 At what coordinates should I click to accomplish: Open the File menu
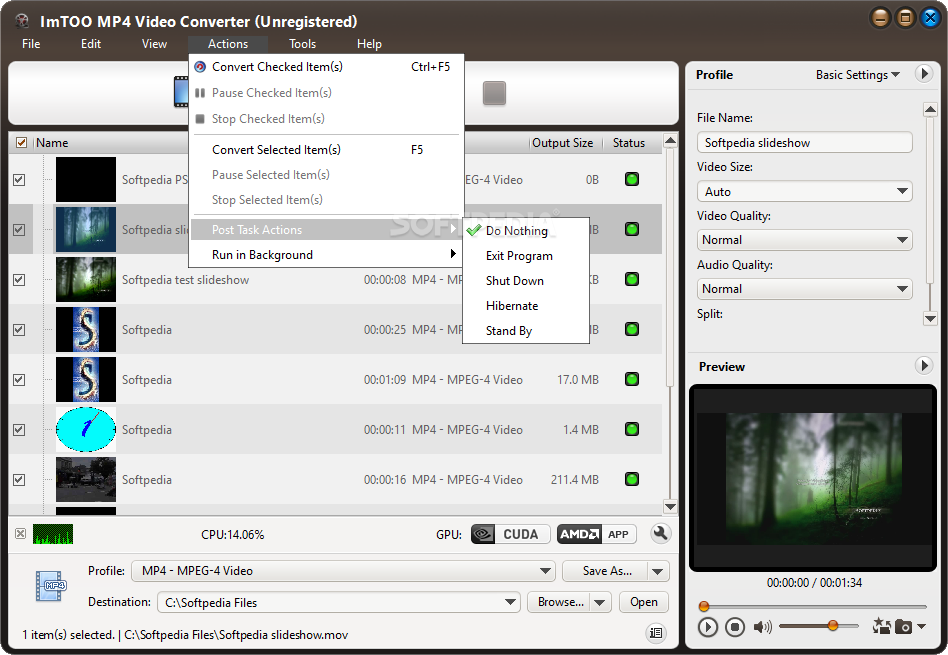(x=31, y=44)
